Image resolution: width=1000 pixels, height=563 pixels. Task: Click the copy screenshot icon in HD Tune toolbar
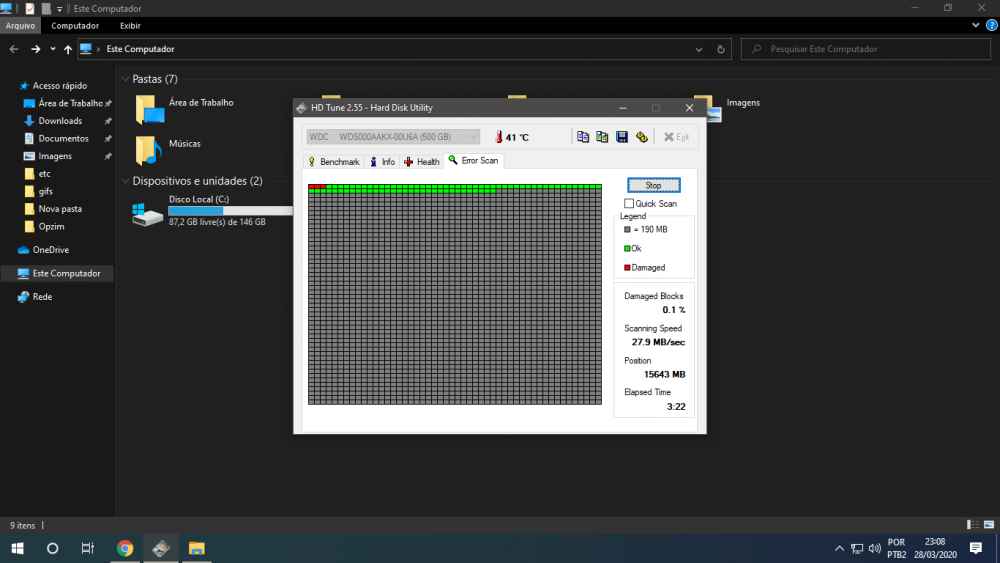point(602,137)
